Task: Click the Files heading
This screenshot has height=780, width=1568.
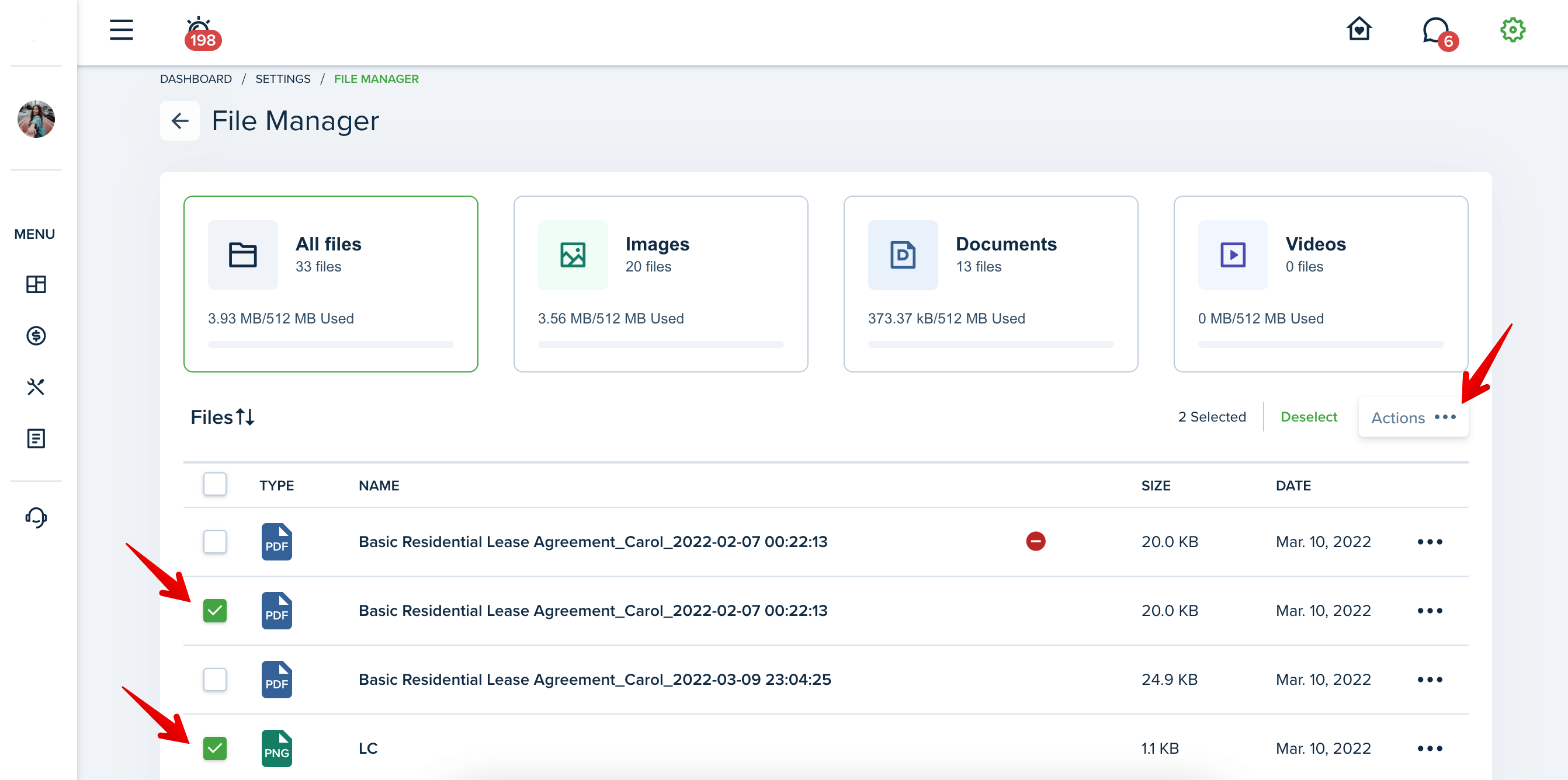Action: click(x=211, y=417)
